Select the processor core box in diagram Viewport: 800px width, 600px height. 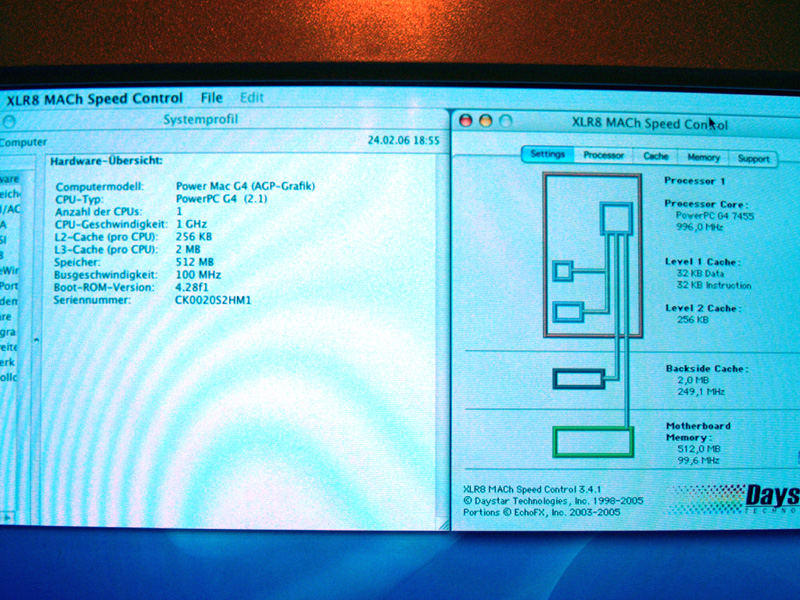pyautogui.click(x=616, y=218)
